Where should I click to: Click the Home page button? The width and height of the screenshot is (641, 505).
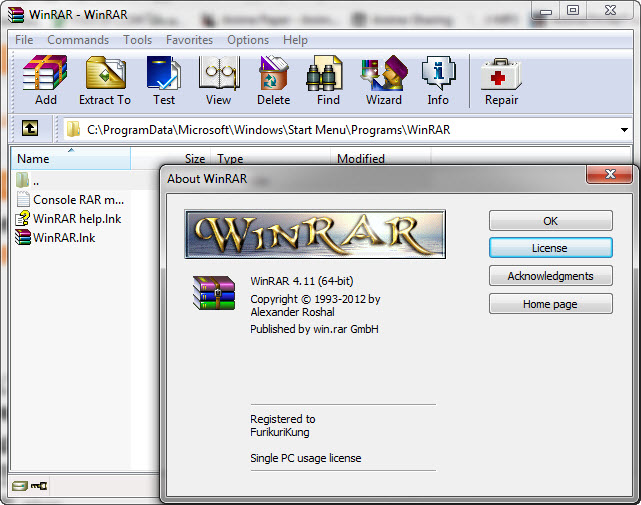tap(551, 304)
